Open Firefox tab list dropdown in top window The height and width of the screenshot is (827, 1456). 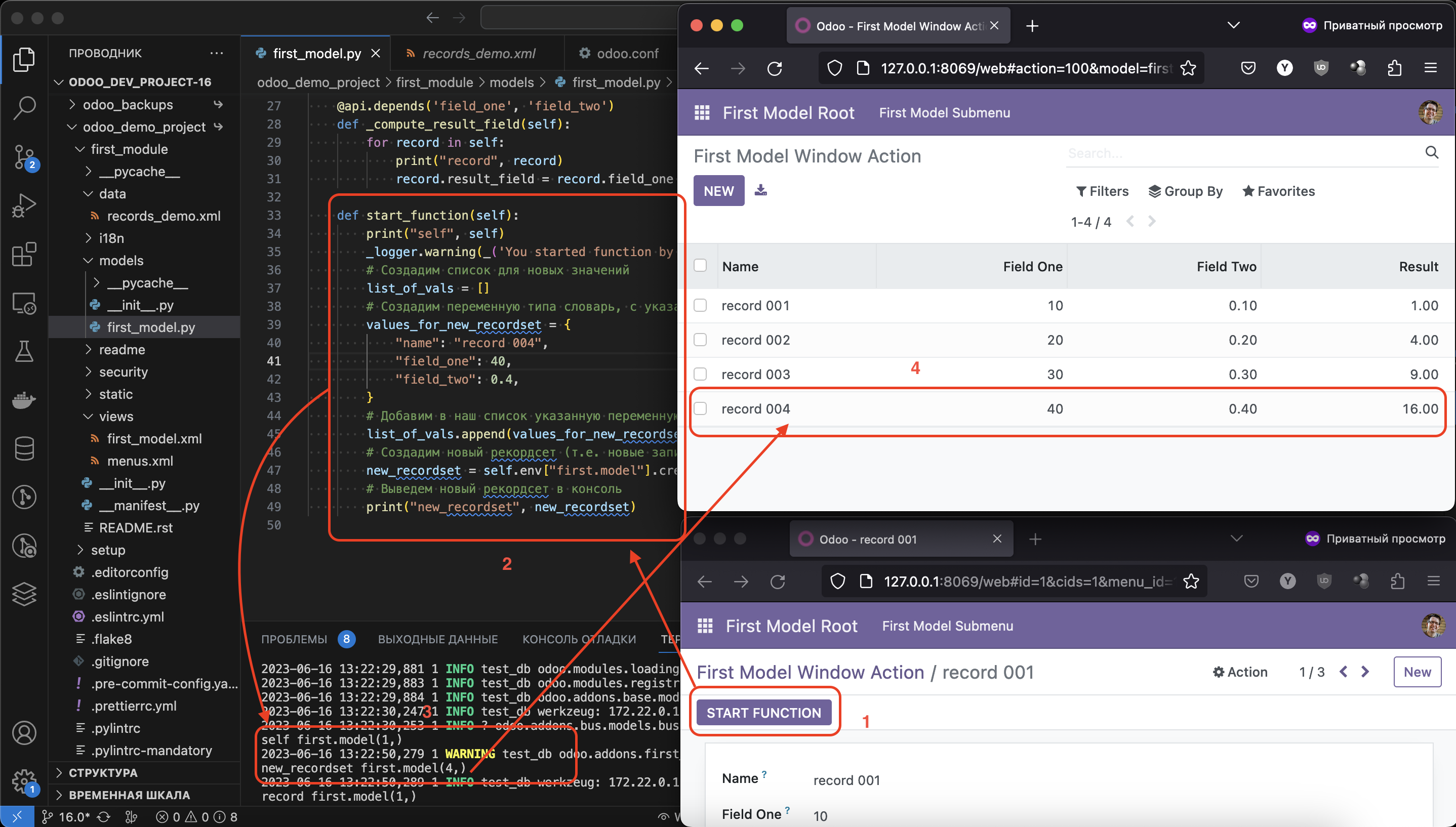pos(1233,26)
